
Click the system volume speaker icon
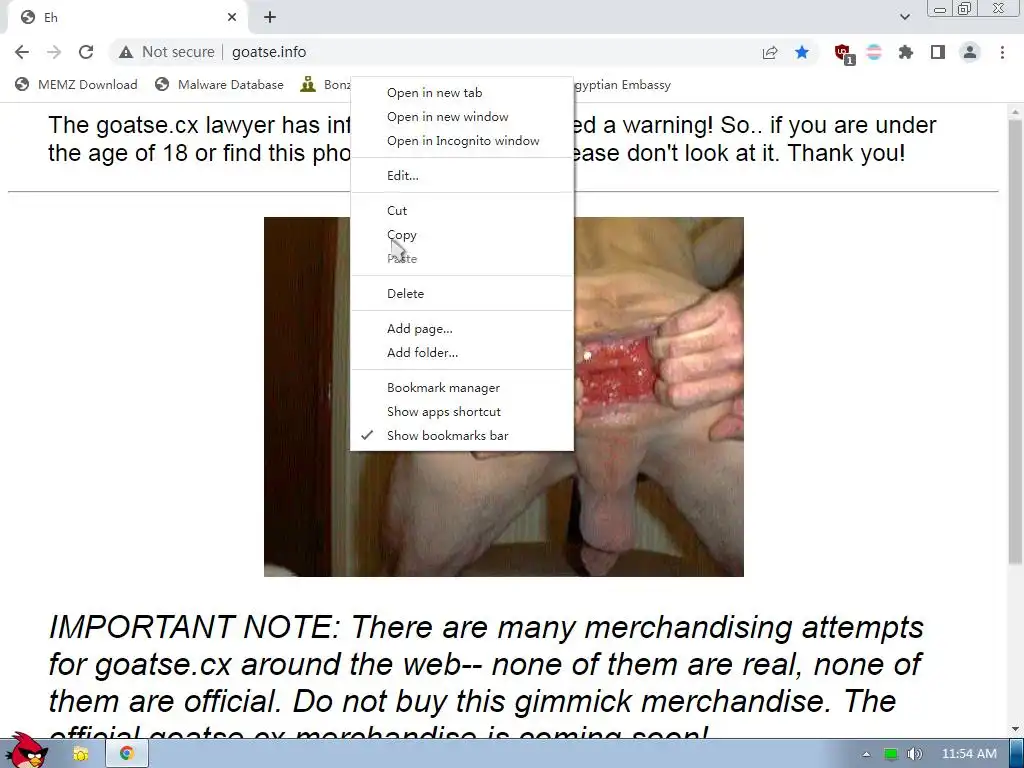click(x=914, y=754)
